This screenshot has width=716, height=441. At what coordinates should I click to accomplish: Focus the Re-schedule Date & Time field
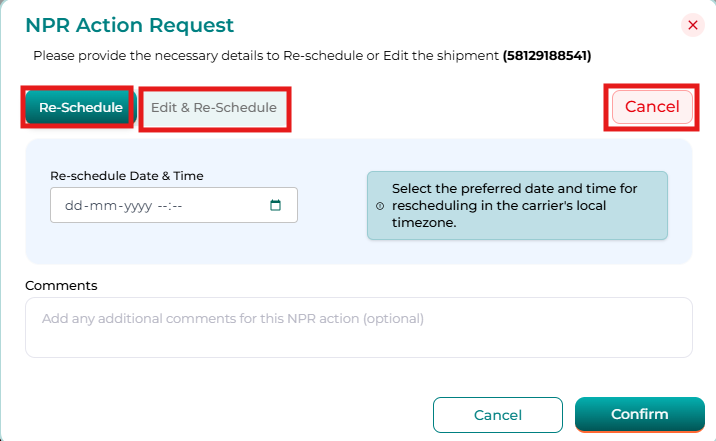coord(160,206)
